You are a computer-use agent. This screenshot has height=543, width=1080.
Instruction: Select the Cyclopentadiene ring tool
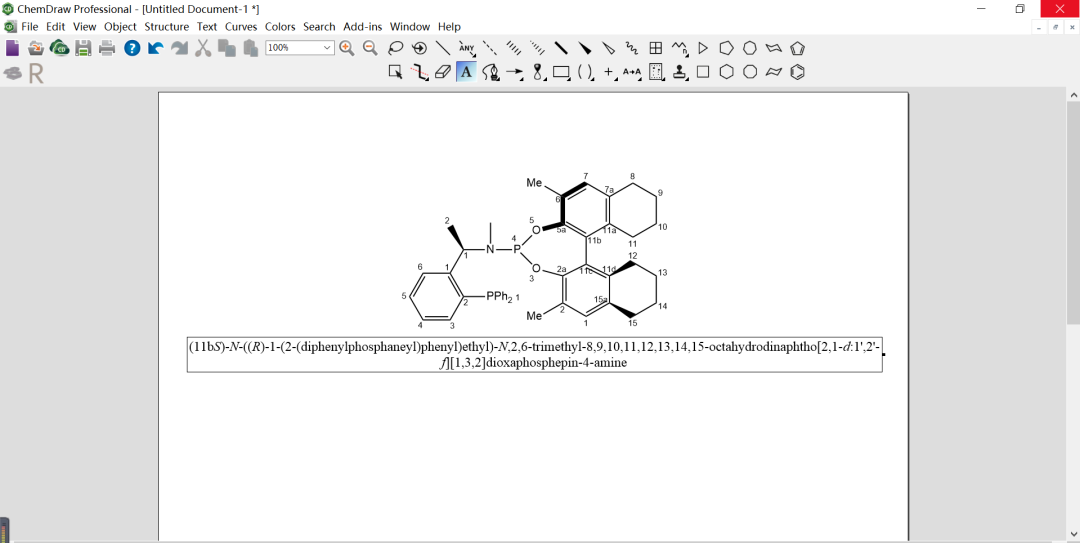[797, 48]
